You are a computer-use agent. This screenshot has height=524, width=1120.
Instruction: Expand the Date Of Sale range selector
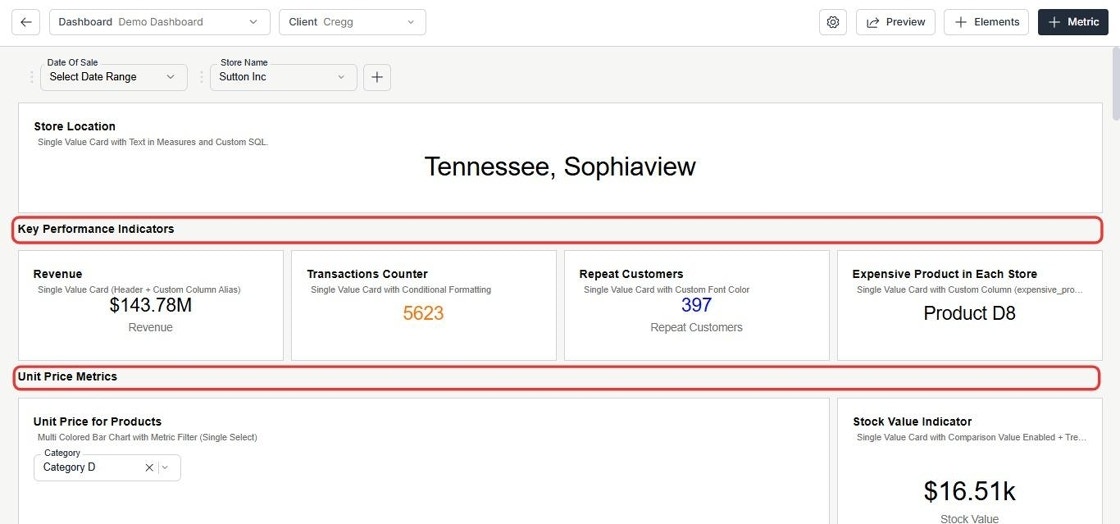114,77
